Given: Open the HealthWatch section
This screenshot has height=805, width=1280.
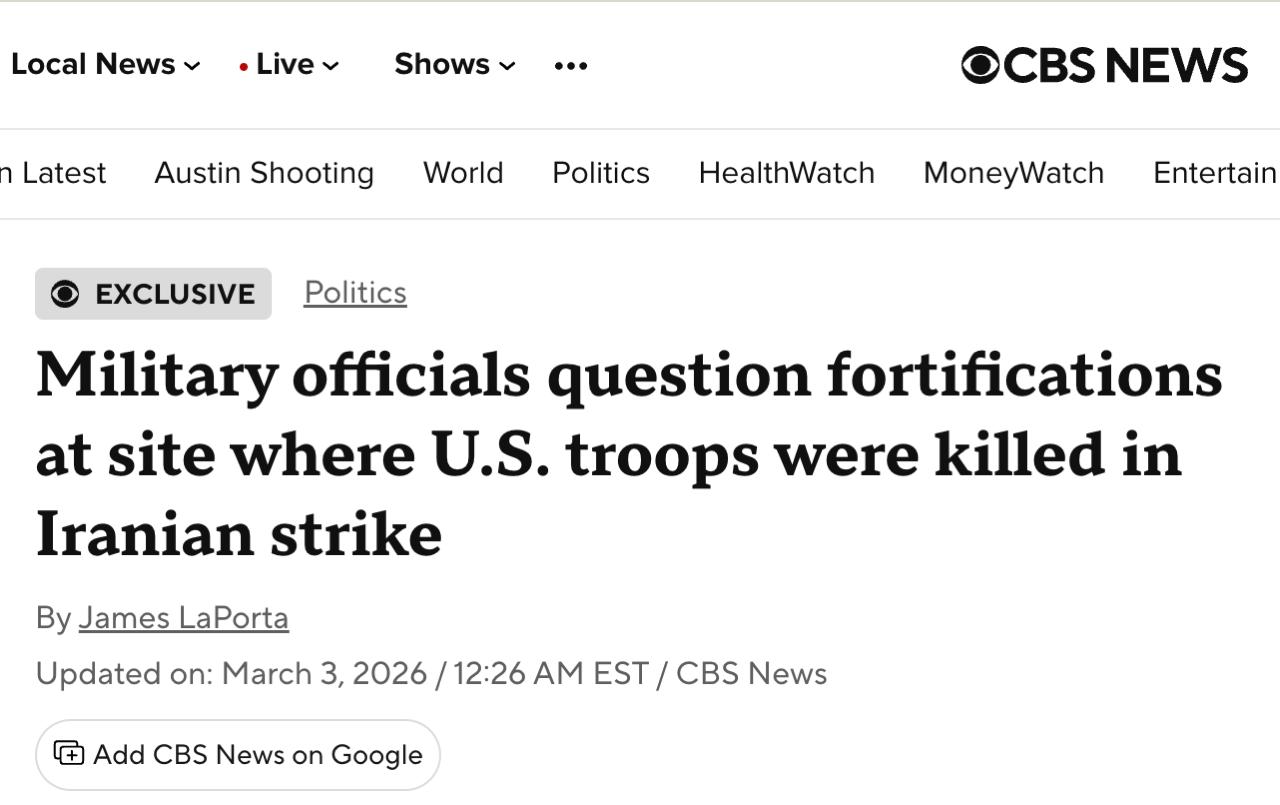Looking at the screenshot, I should pos(786,173).
